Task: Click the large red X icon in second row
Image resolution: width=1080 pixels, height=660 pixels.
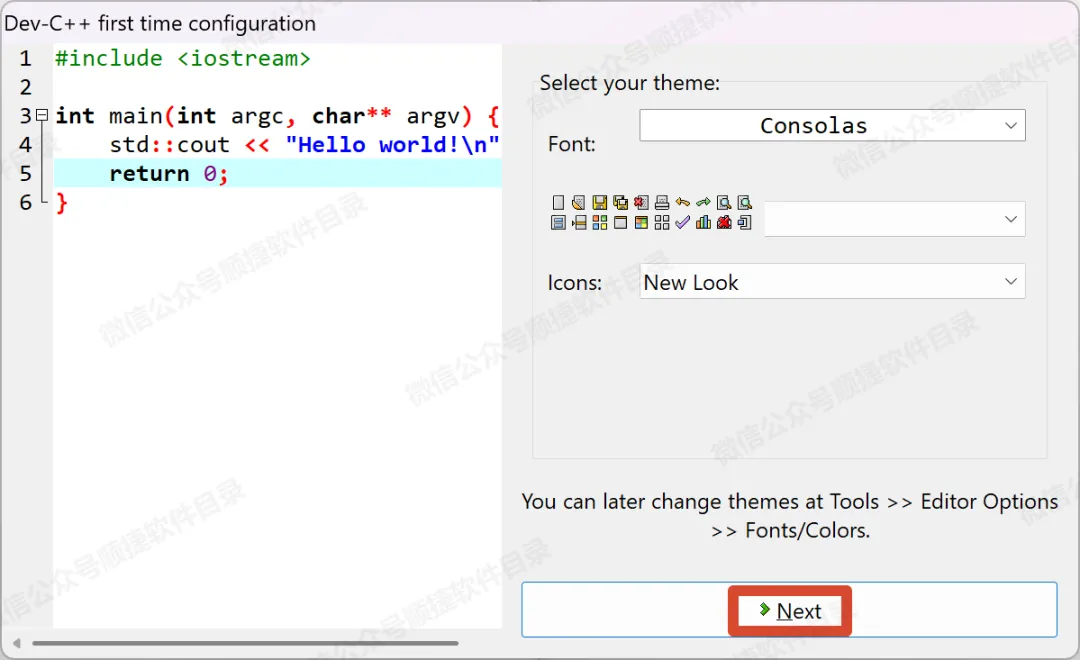Action: pyautogui.click(x=724, y=223)
